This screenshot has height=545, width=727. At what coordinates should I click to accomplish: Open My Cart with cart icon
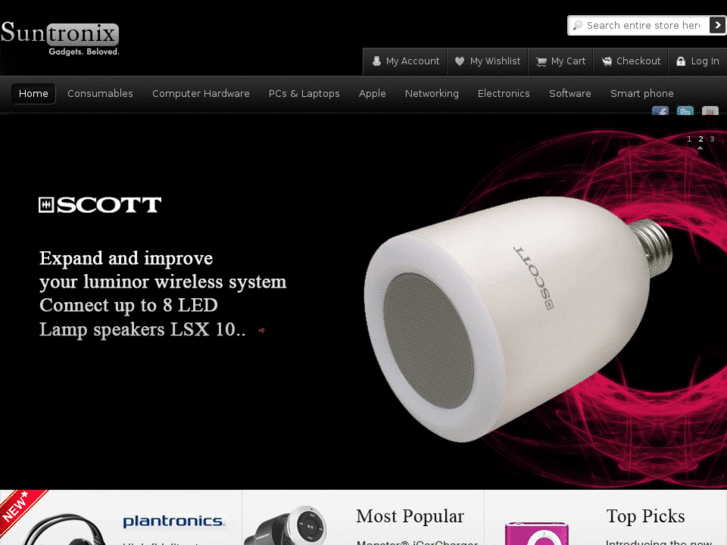(x=561, y=61)
